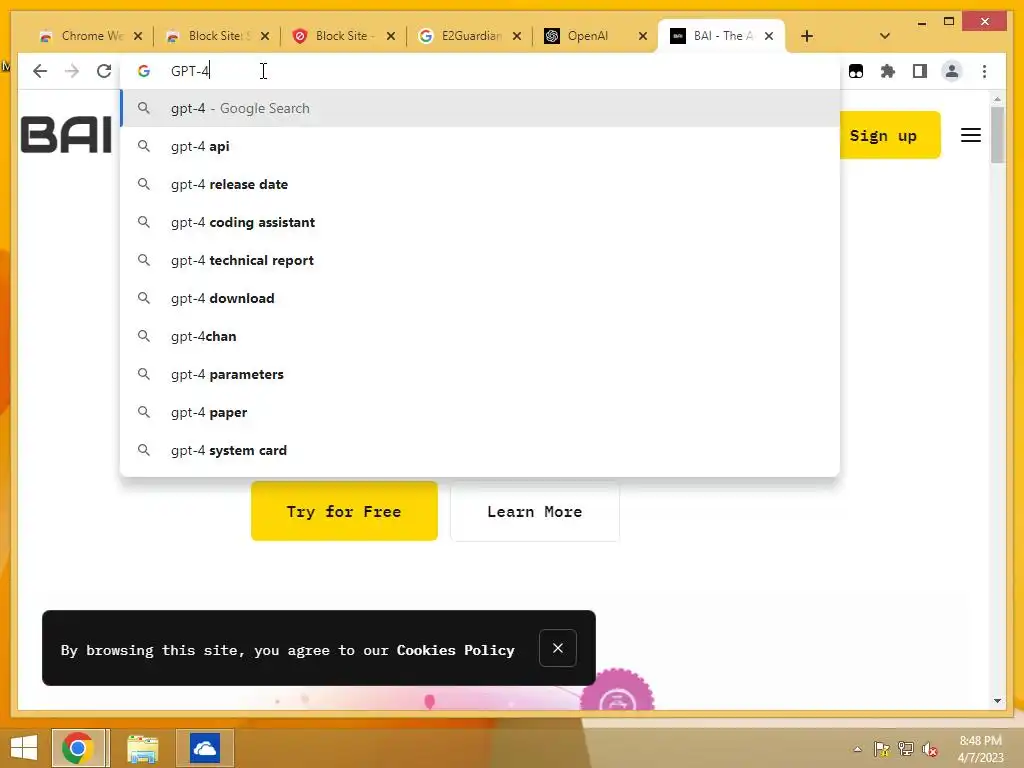The width and height of the screenshot is (1024, 768).
Task: Click the page vertical scrollbar thumb
Action: (997, 135)
